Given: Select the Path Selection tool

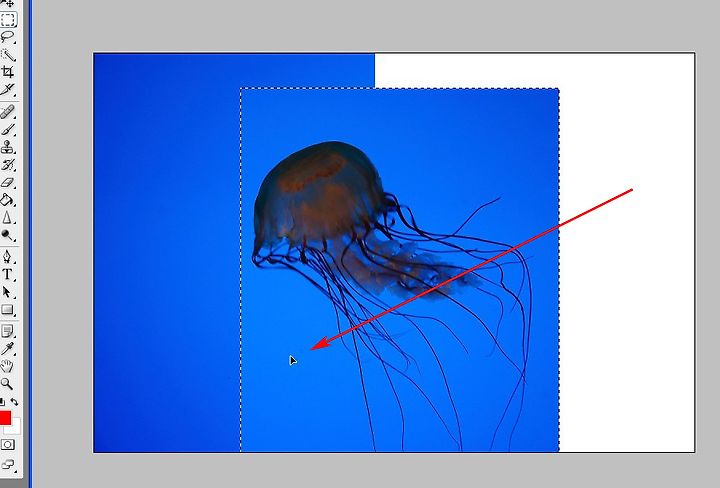Looking at the screenshot, I should (x=8, y=292).
